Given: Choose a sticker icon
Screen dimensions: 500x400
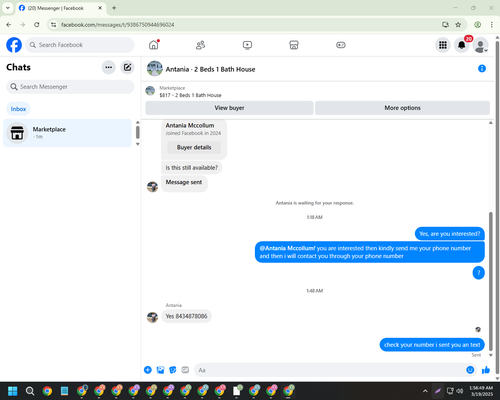Looking at the screenshot, I should 173,370.
